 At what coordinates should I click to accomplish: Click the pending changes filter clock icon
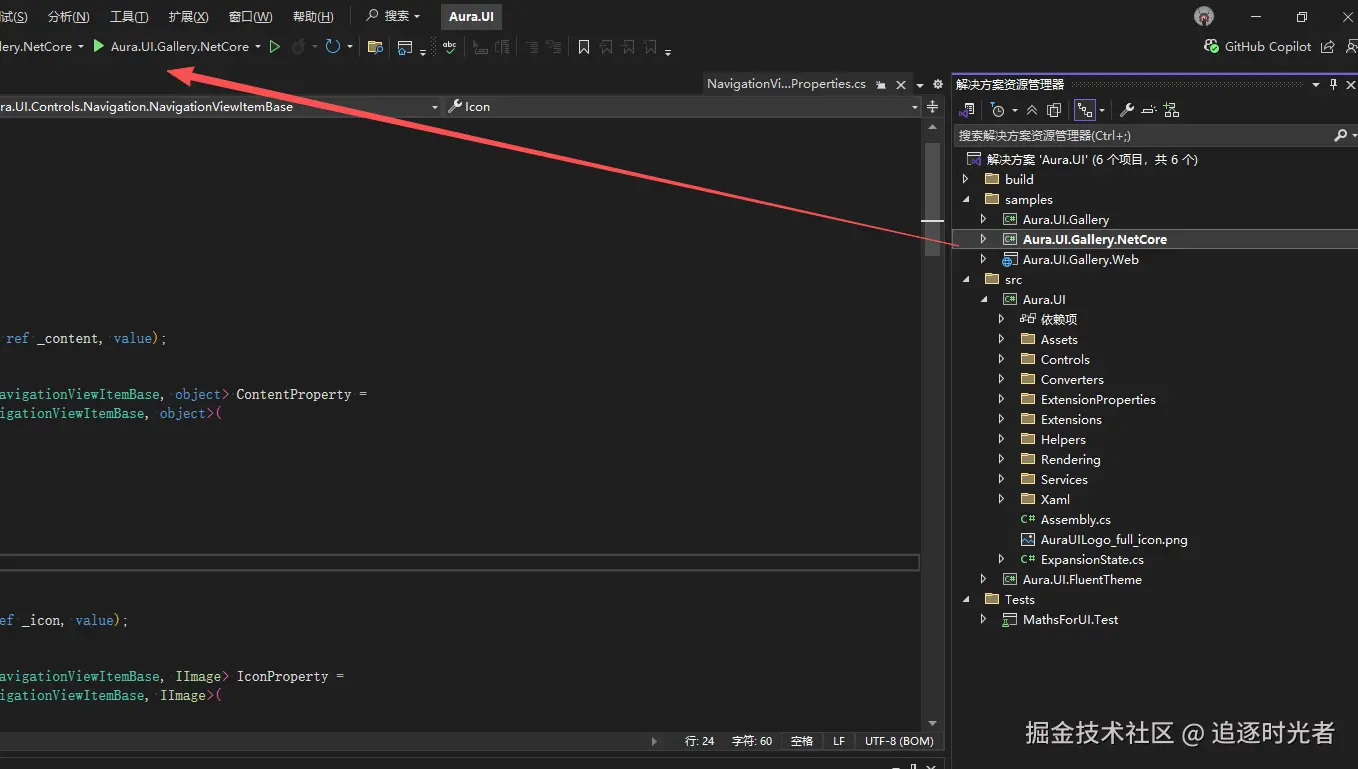[x=997, y=110]
